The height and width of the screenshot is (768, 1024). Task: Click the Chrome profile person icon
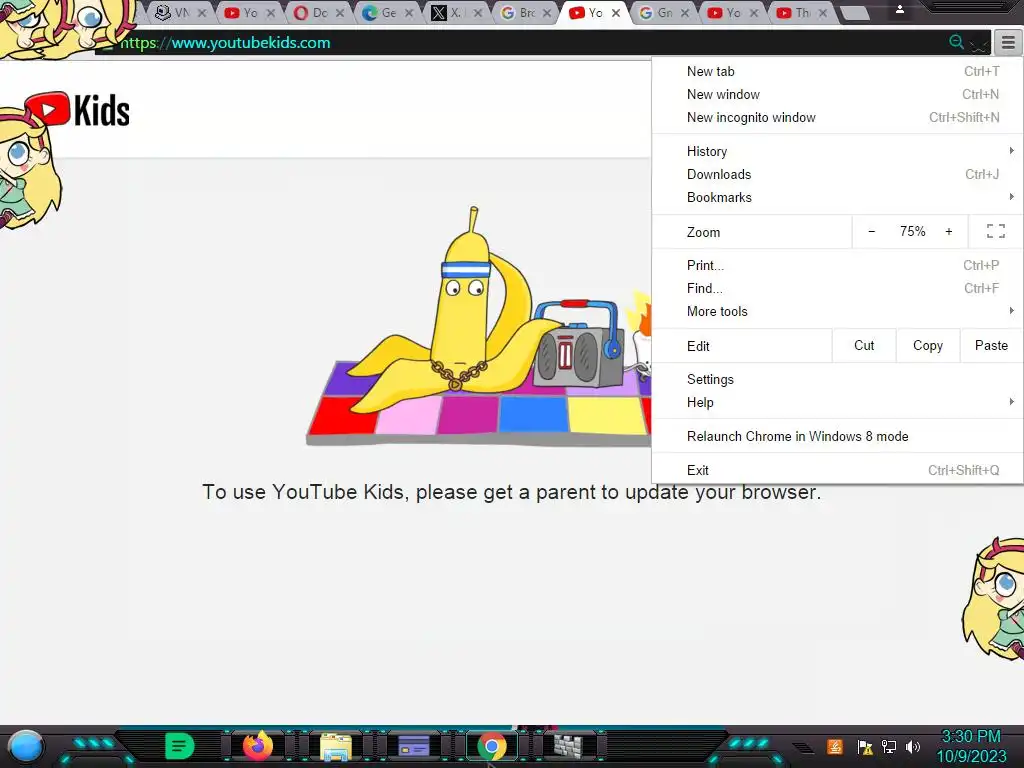899,9
